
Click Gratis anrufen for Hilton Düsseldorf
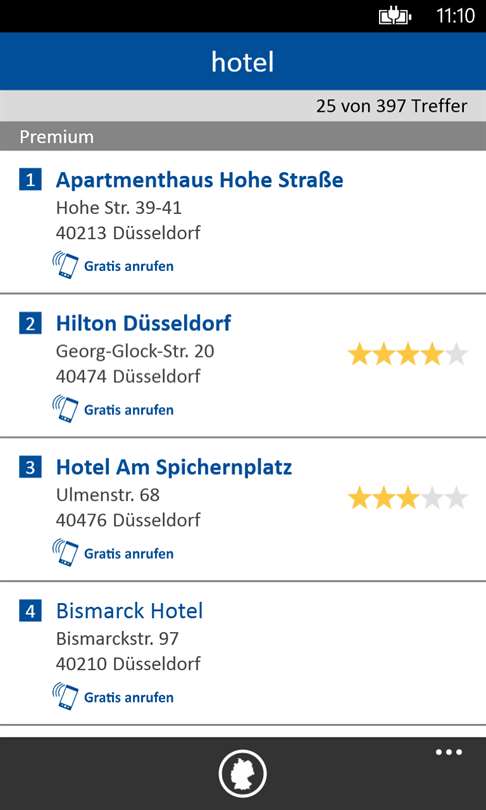coord(129,410)
